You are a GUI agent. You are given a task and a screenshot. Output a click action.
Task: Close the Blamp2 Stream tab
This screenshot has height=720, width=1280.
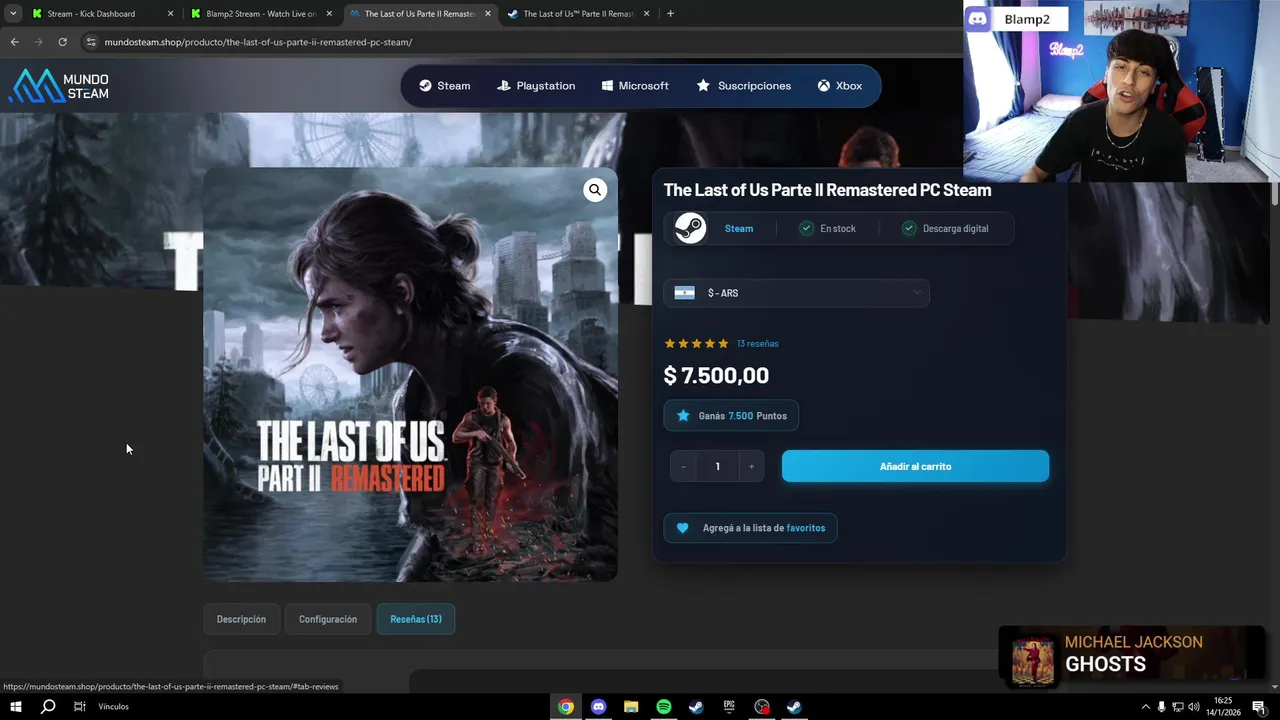[x=329, y=14]
